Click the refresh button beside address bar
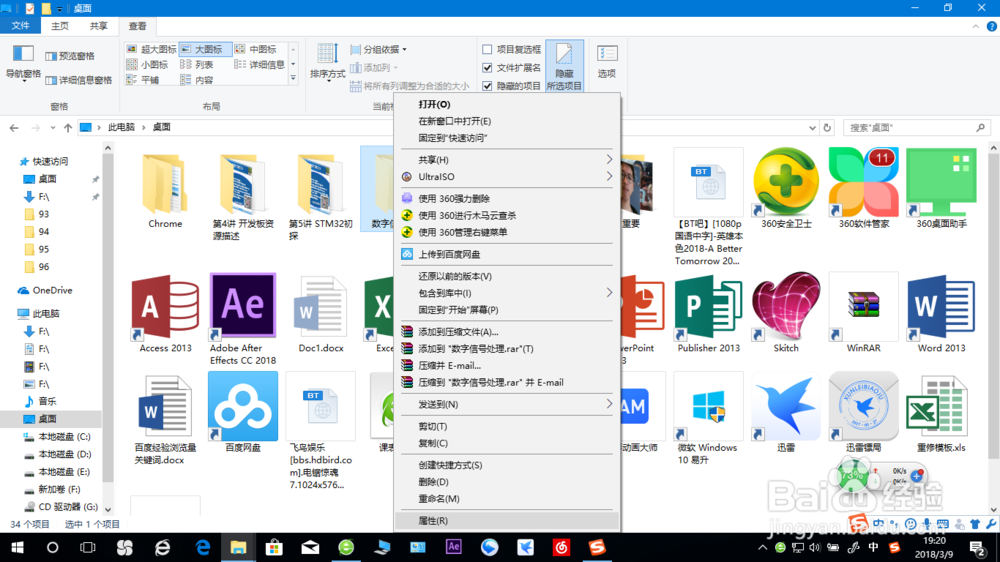The height and width of the screenshot is (562, 1000). (827, 128)
